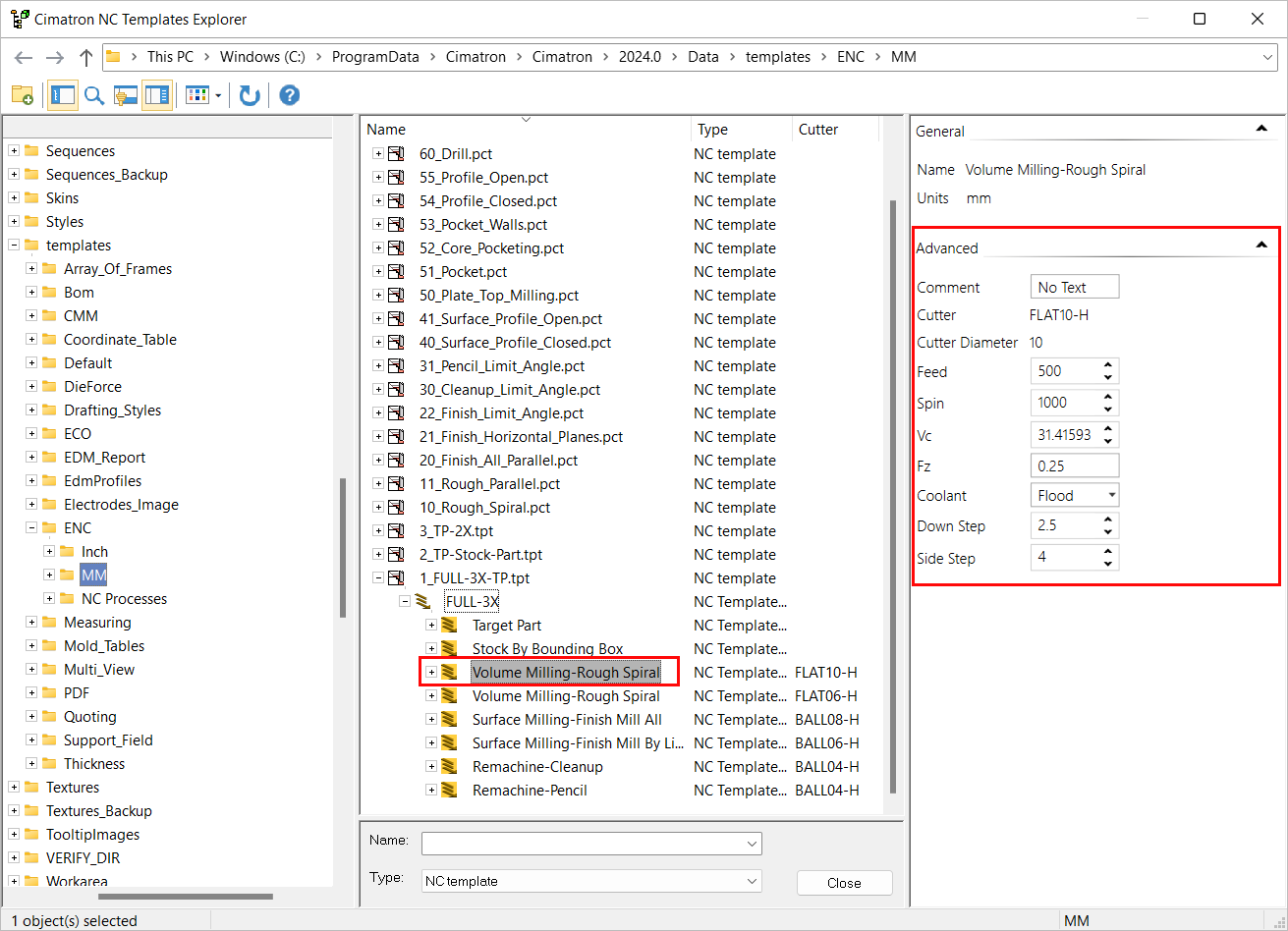Increase the Feed value stepper
The width and height of the screenshot is (1288, 931).
pyautogui.click(x=1108, y=366)
